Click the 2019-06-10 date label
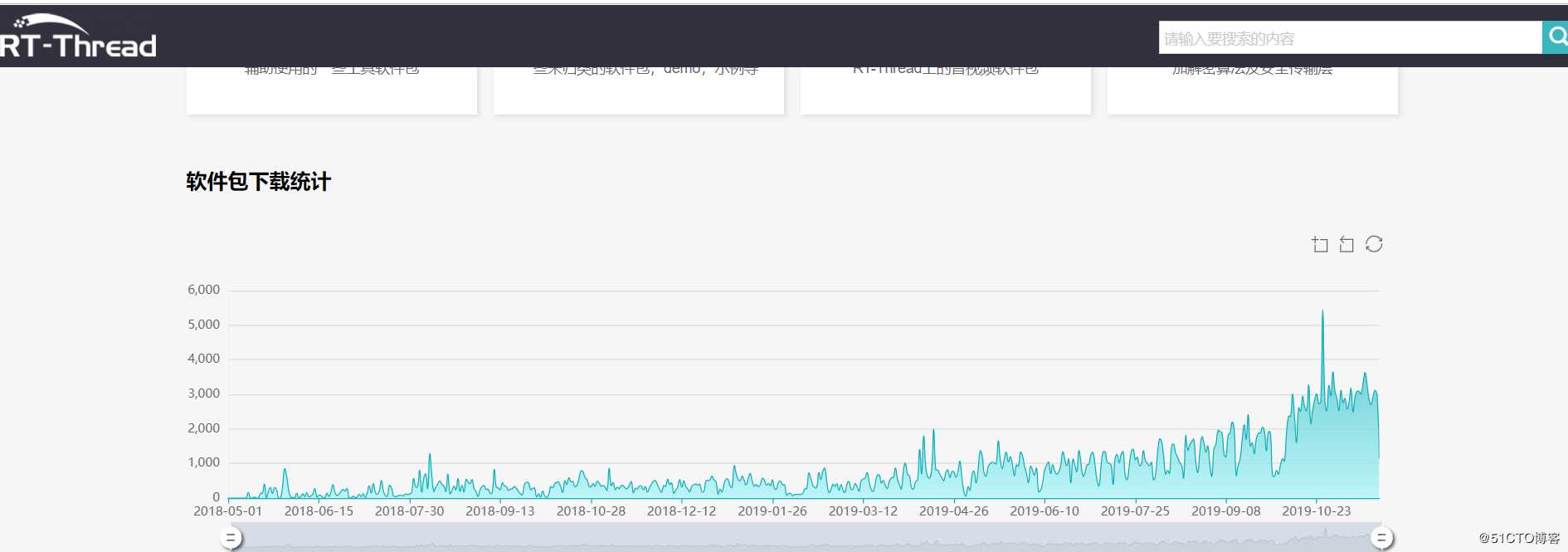Screen dimensions: 1568x552 pos(1045,511)
